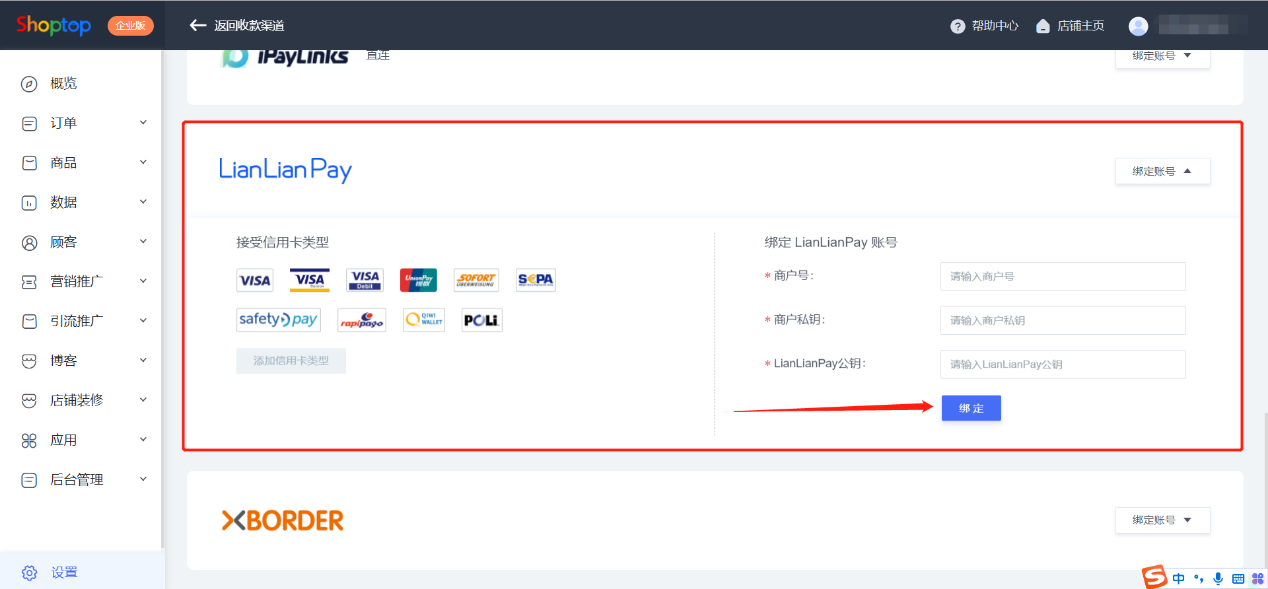Open the 店铺主页 link

point(1080,26)
